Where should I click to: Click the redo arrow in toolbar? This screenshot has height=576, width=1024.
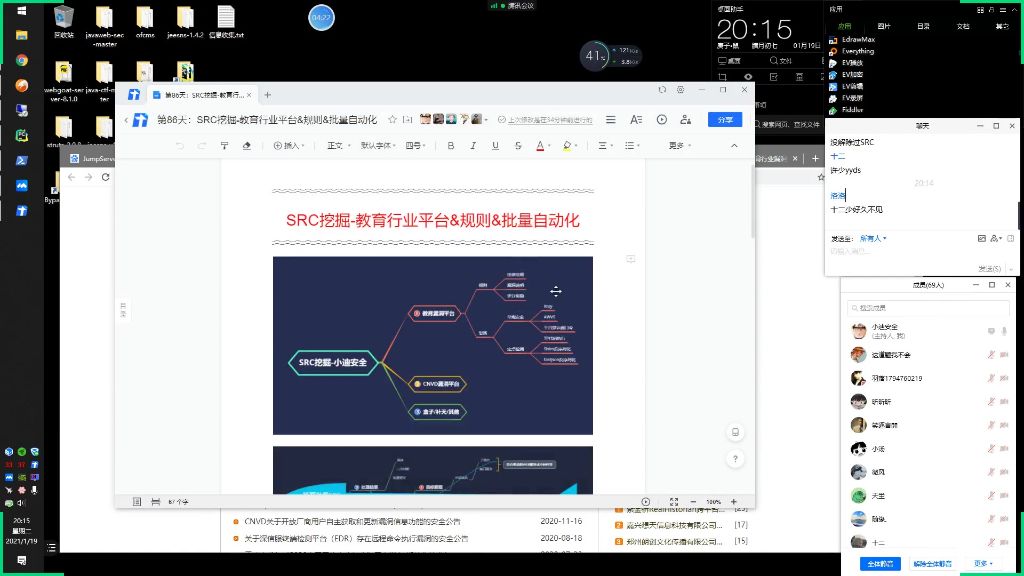(202, 146)
